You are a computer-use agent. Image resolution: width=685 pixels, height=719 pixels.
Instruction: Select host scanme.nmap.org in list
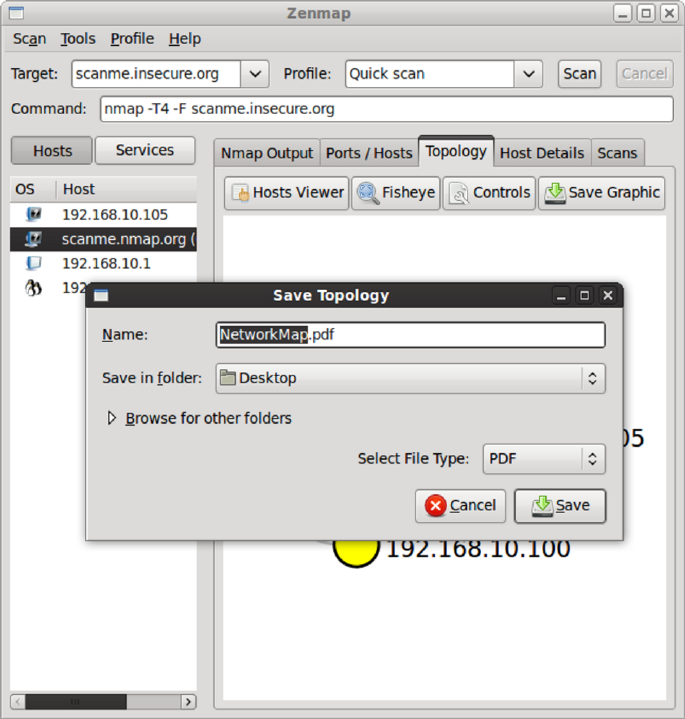click(103, 239)
